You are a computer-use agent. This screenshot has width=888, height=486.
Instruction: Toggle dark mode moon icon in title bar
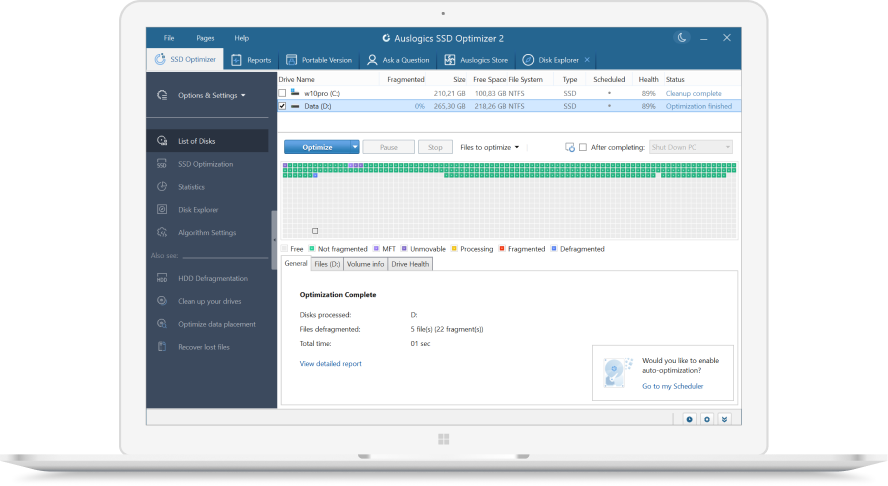pyautogui.click(x=682, y=38)
